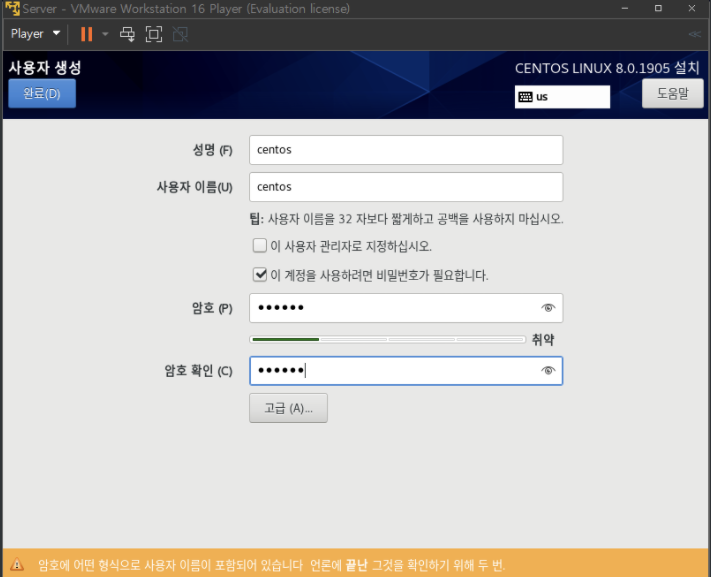Click the orange password warning message

point(271,565)
